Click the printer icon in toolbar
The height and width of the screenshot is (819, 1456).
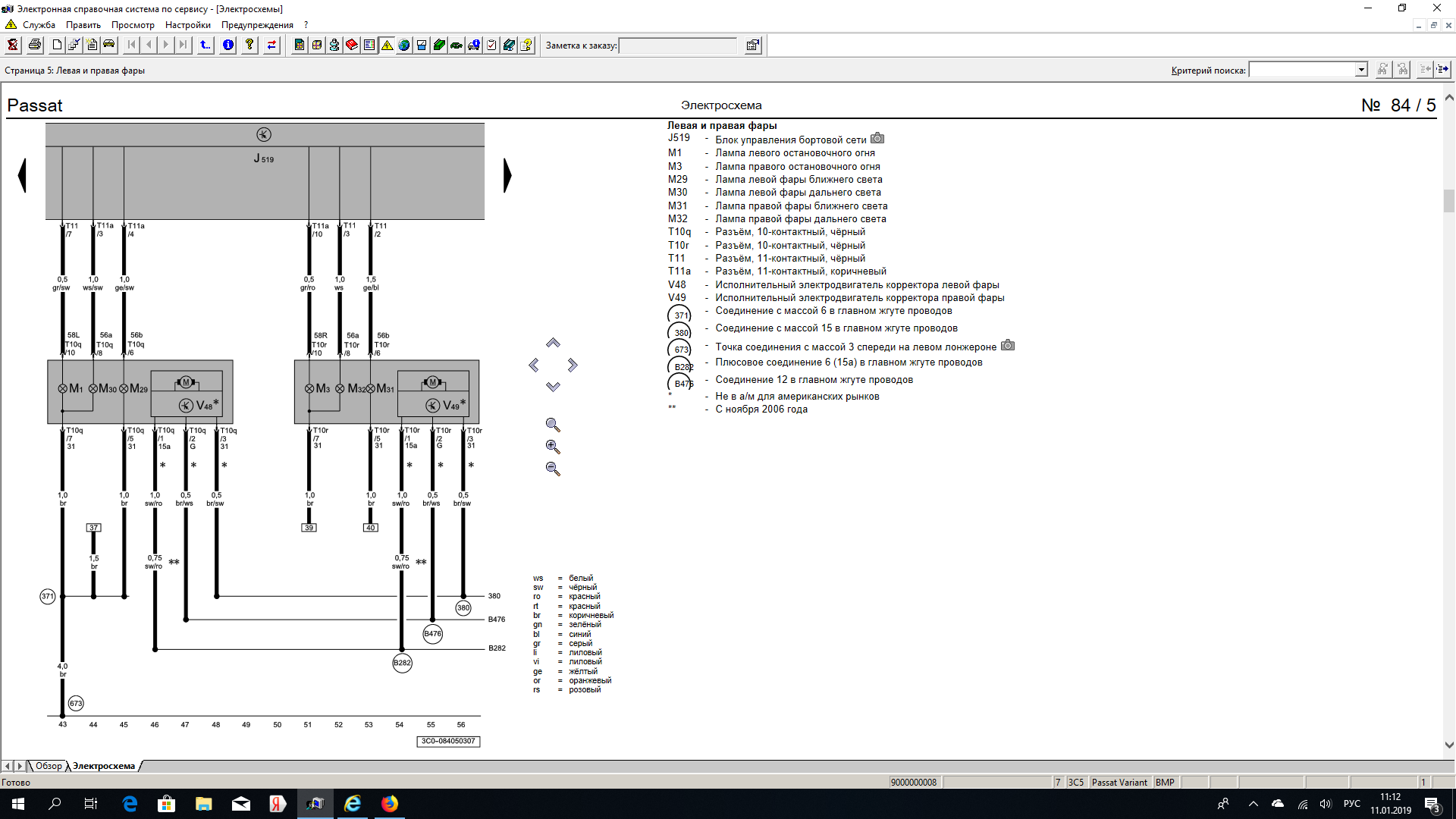coord(35,45)
